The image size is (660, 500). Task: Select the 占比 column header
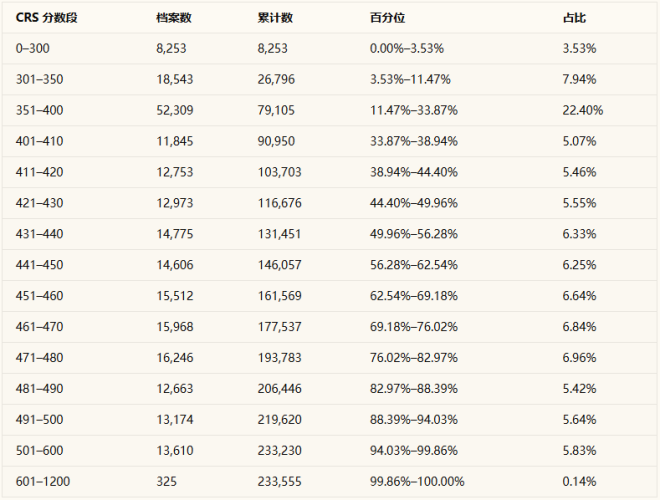pyautogui.click(x=574, y=17)
